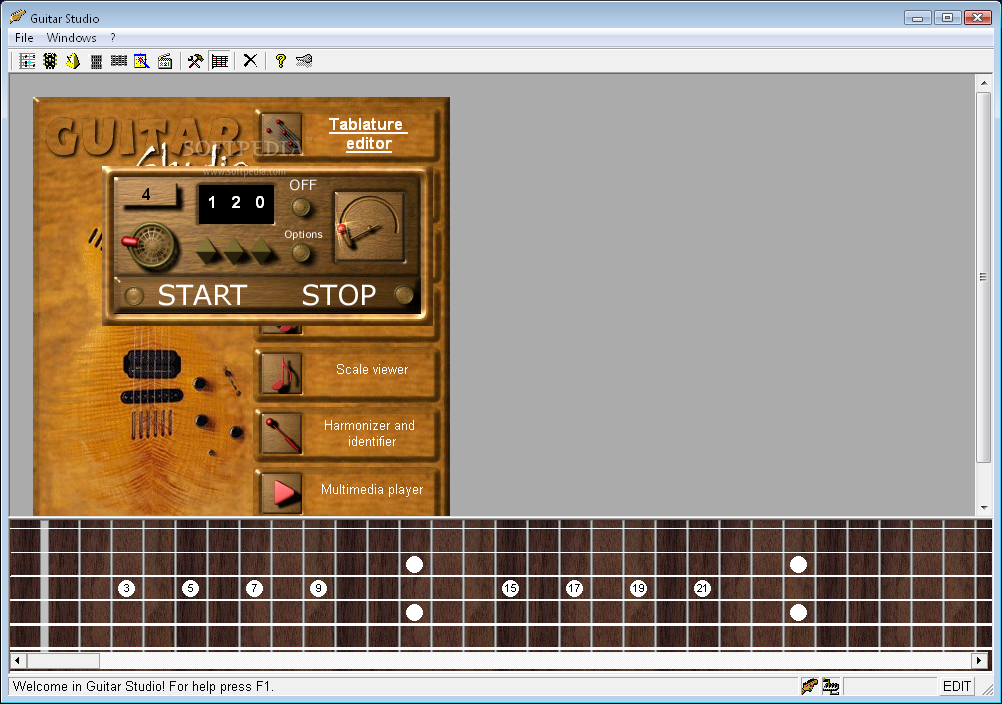Click the red music note Scale viewer icon

[x=281, y=373]
